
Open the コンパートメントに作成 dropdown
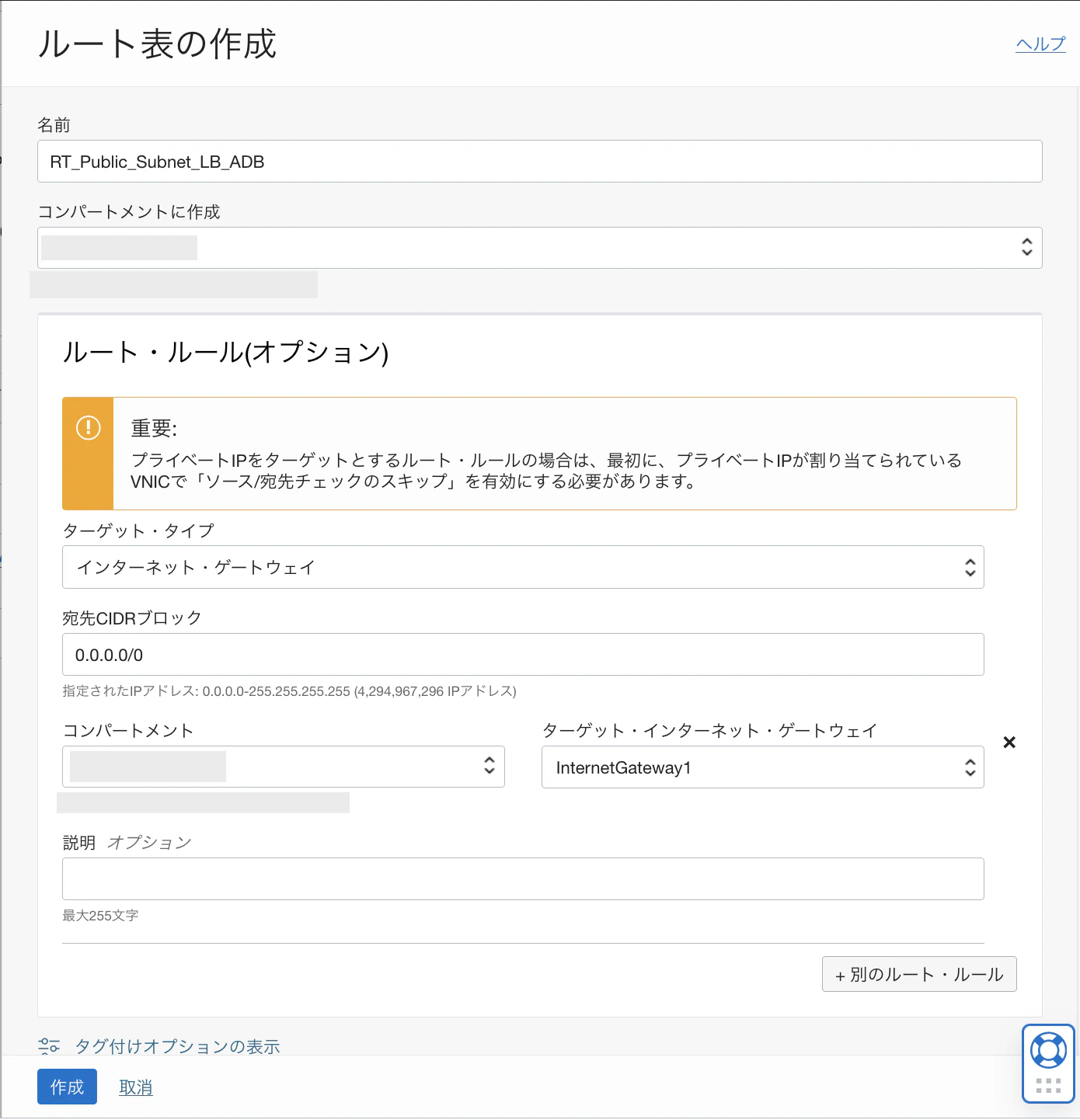click(x=539, y=248)
